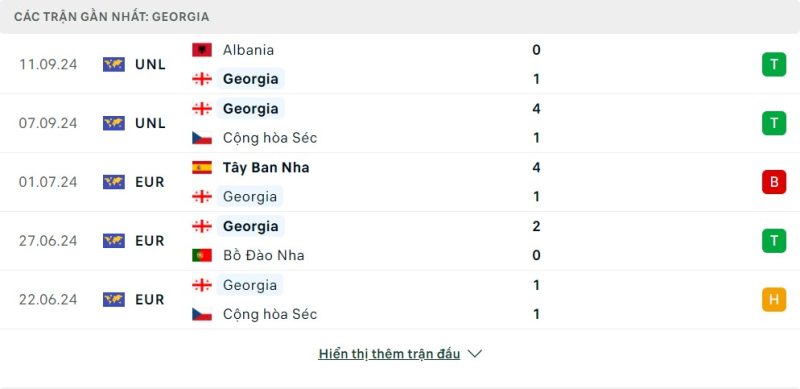The image size is (800, 389).
Task: Click the Albania flag icon
Action: click(202, 50)
